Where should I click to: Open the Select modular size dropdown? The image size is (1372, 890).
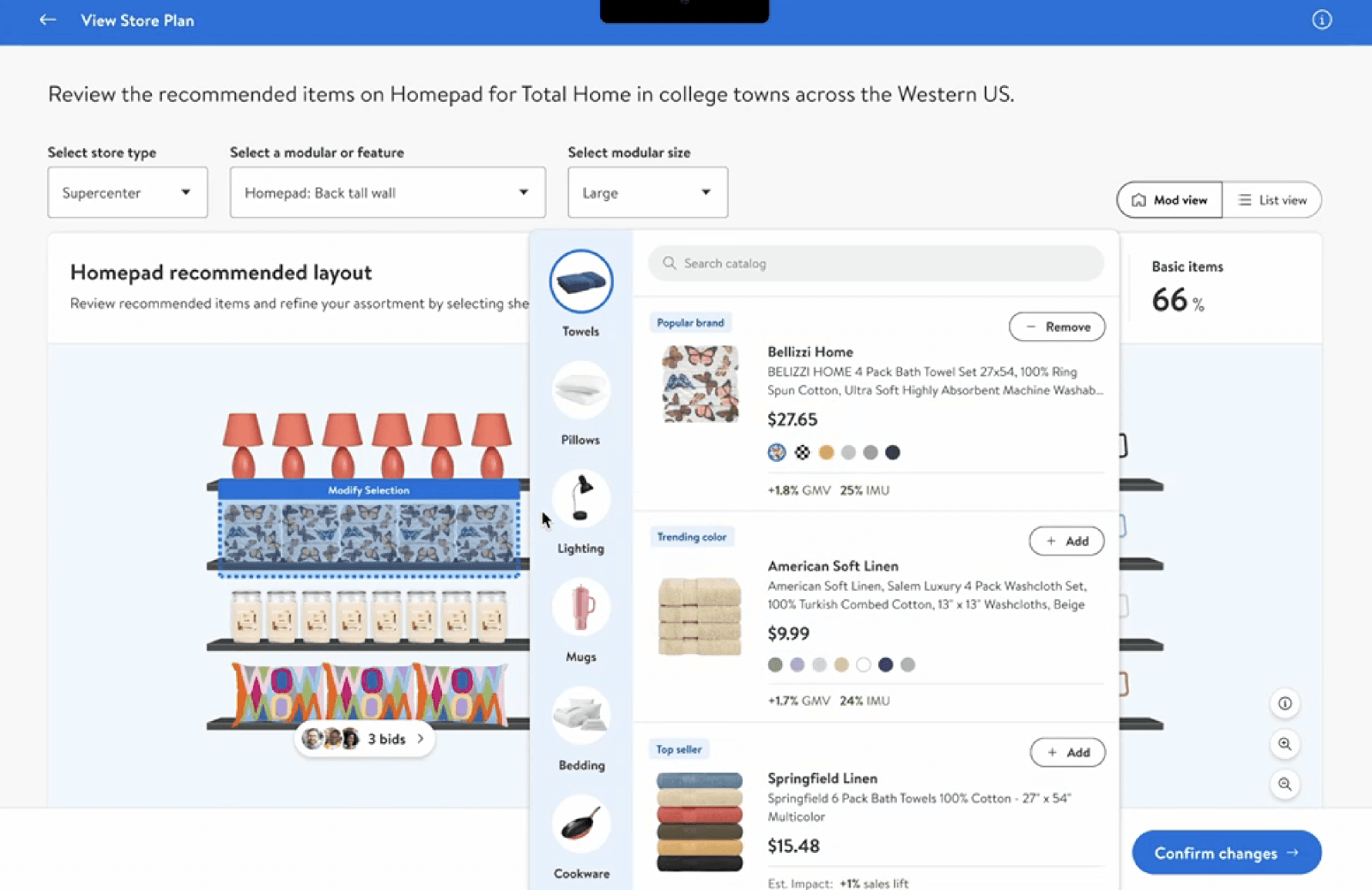click(647, 192)
